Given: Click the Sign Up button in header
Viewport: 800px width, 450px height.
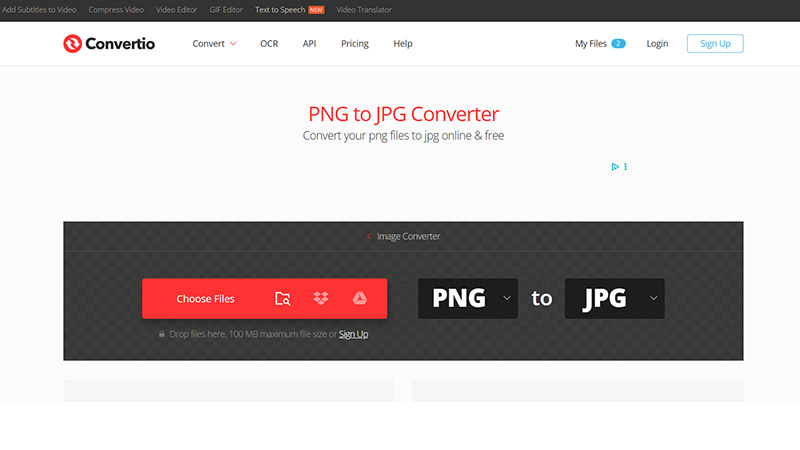Looking at the screenshot, I should coord(714,44).
